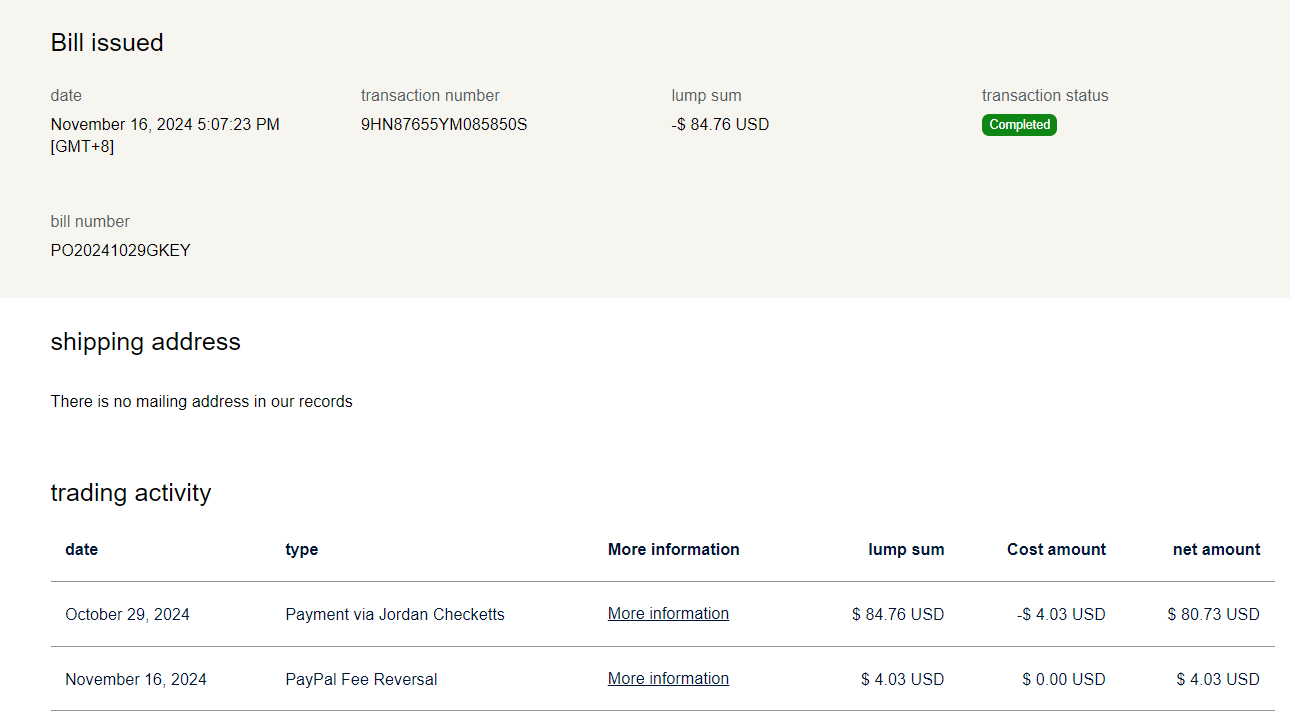Click the $ 80.73 USD net amount
The height and width of the screenshot is (711, 1290).
pos(1213,615)
